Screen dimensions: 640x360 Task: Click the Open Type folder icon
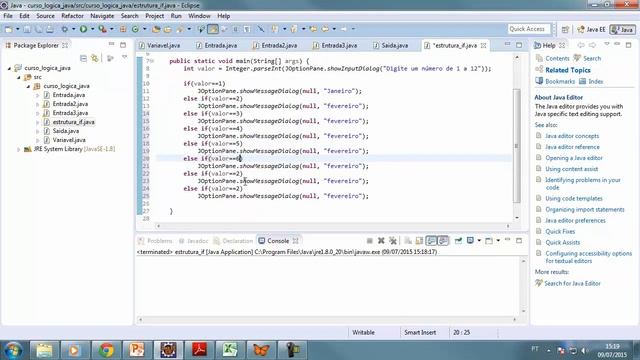click(x=156, y=29)
